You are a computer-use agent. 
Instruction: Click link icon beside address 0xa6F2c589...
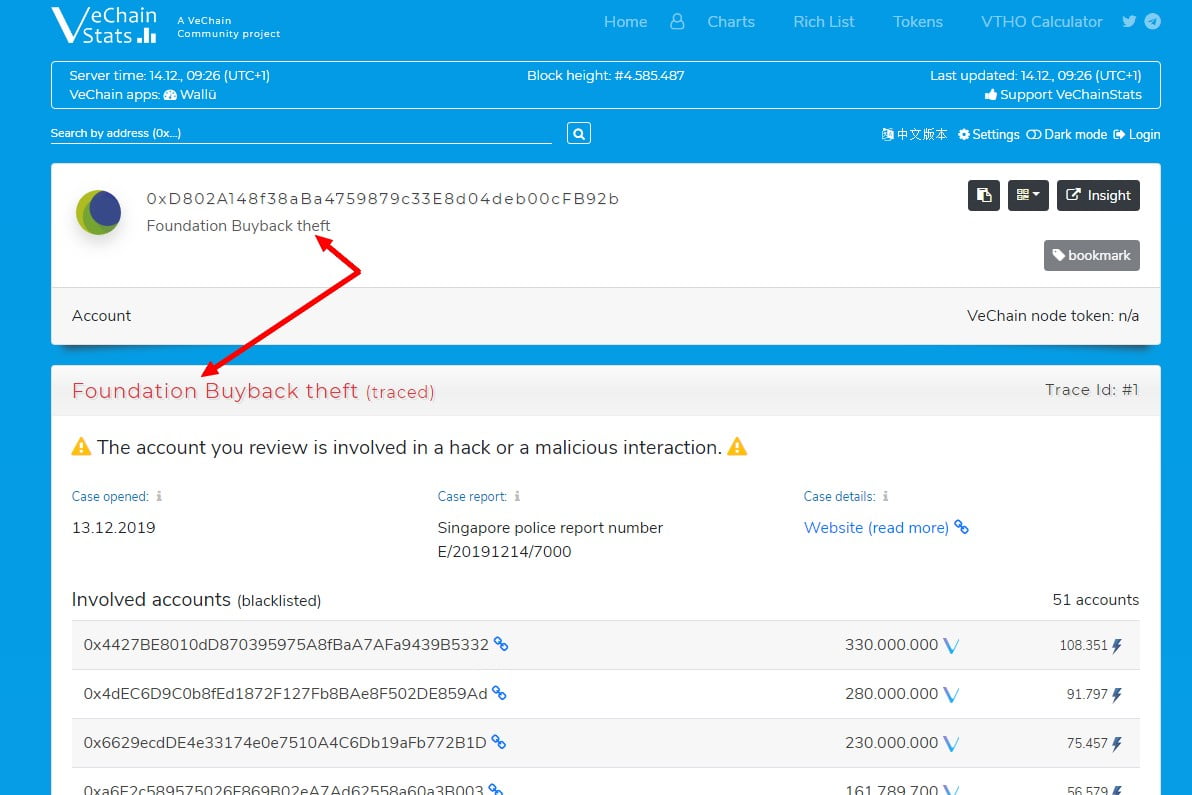(496, 789)
